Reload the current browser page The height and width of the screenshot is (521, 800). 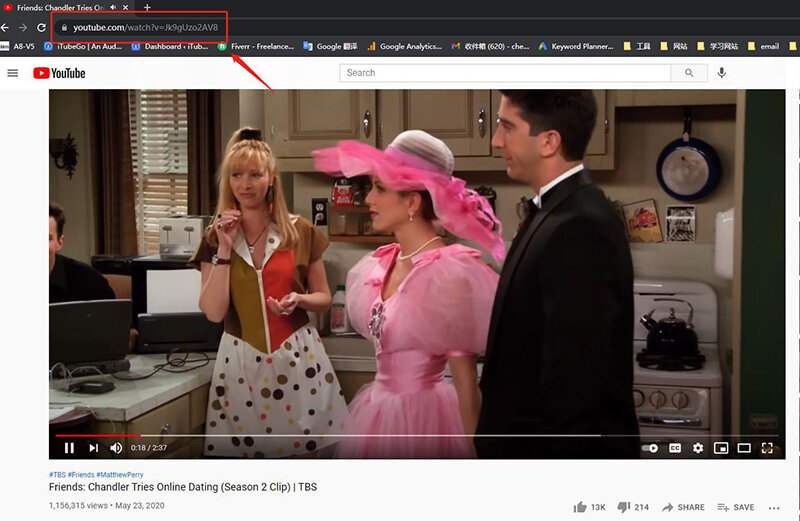tap(41, 28)
